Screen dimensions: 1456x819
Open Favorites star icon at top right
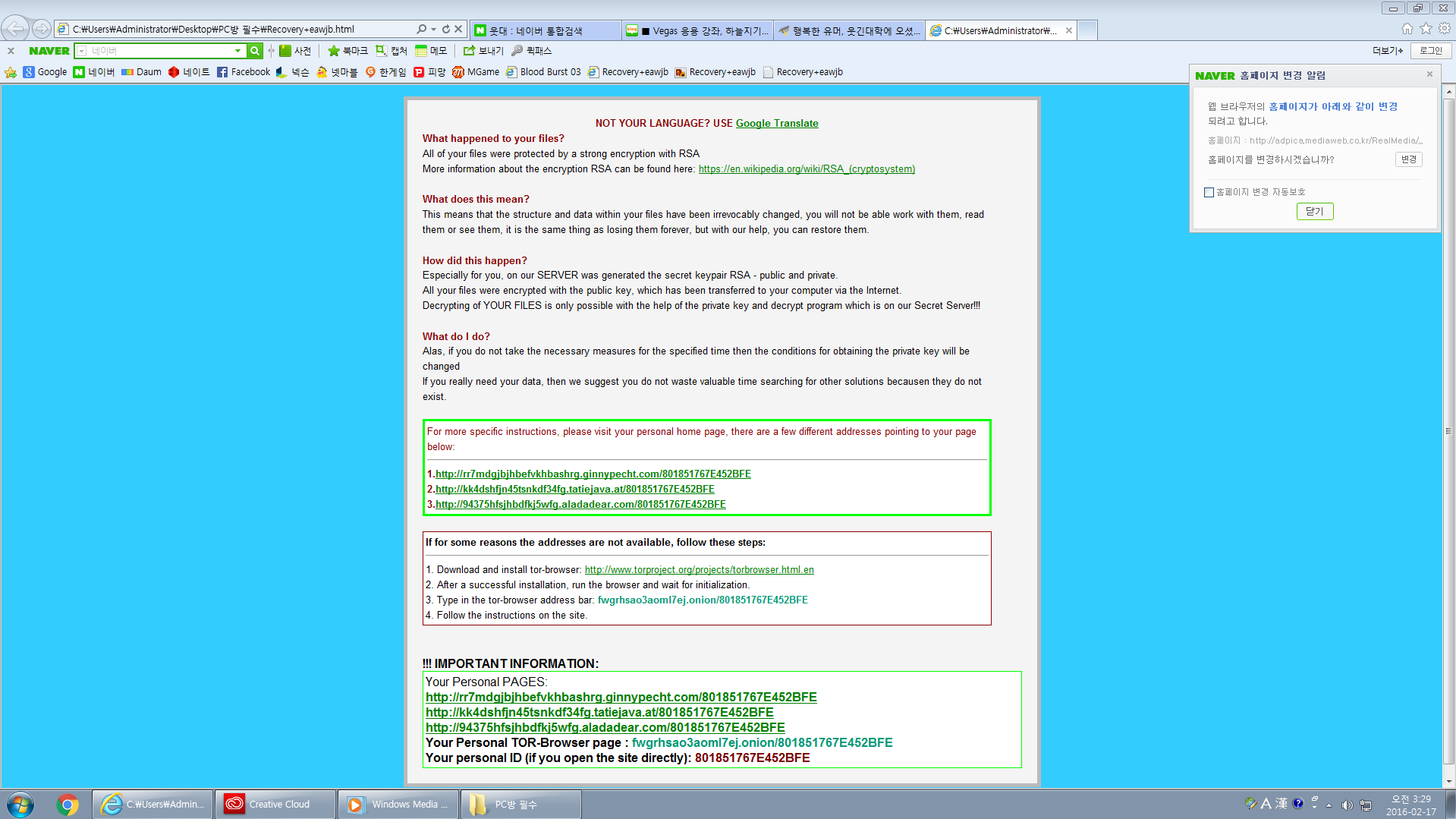coord(1426,28)
